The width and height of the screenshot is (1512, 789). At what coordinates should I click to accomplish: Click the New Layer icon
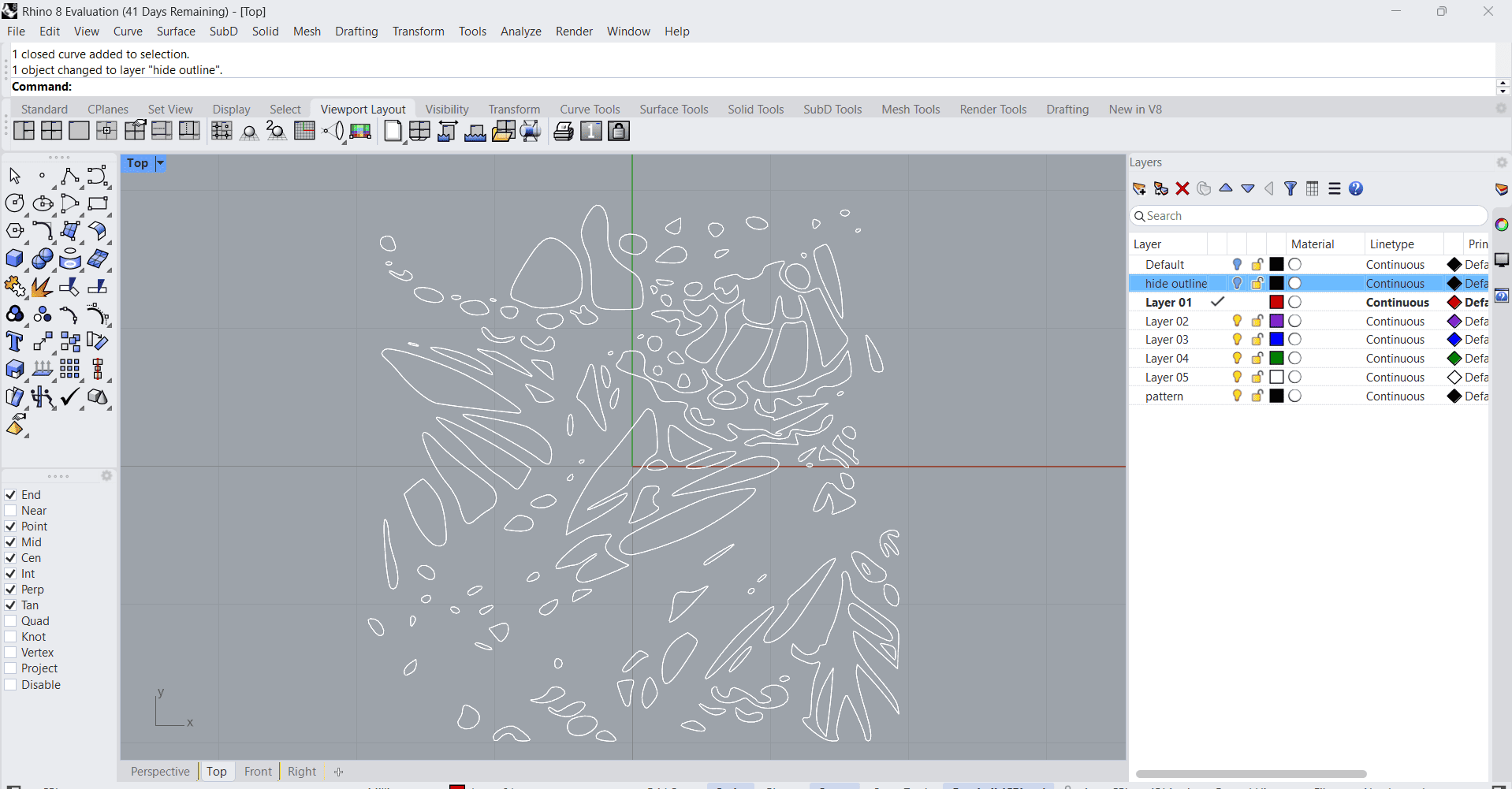click(x=1139, y=188)
